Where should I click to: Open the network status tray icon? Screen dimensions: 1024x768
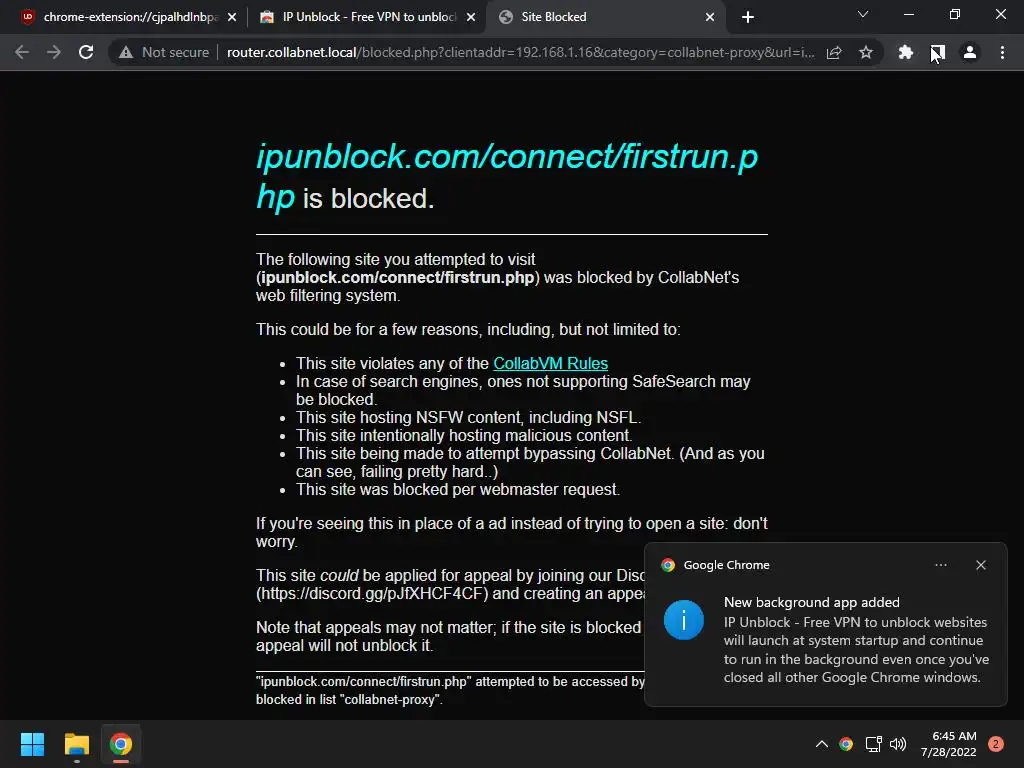pos(873,744)
